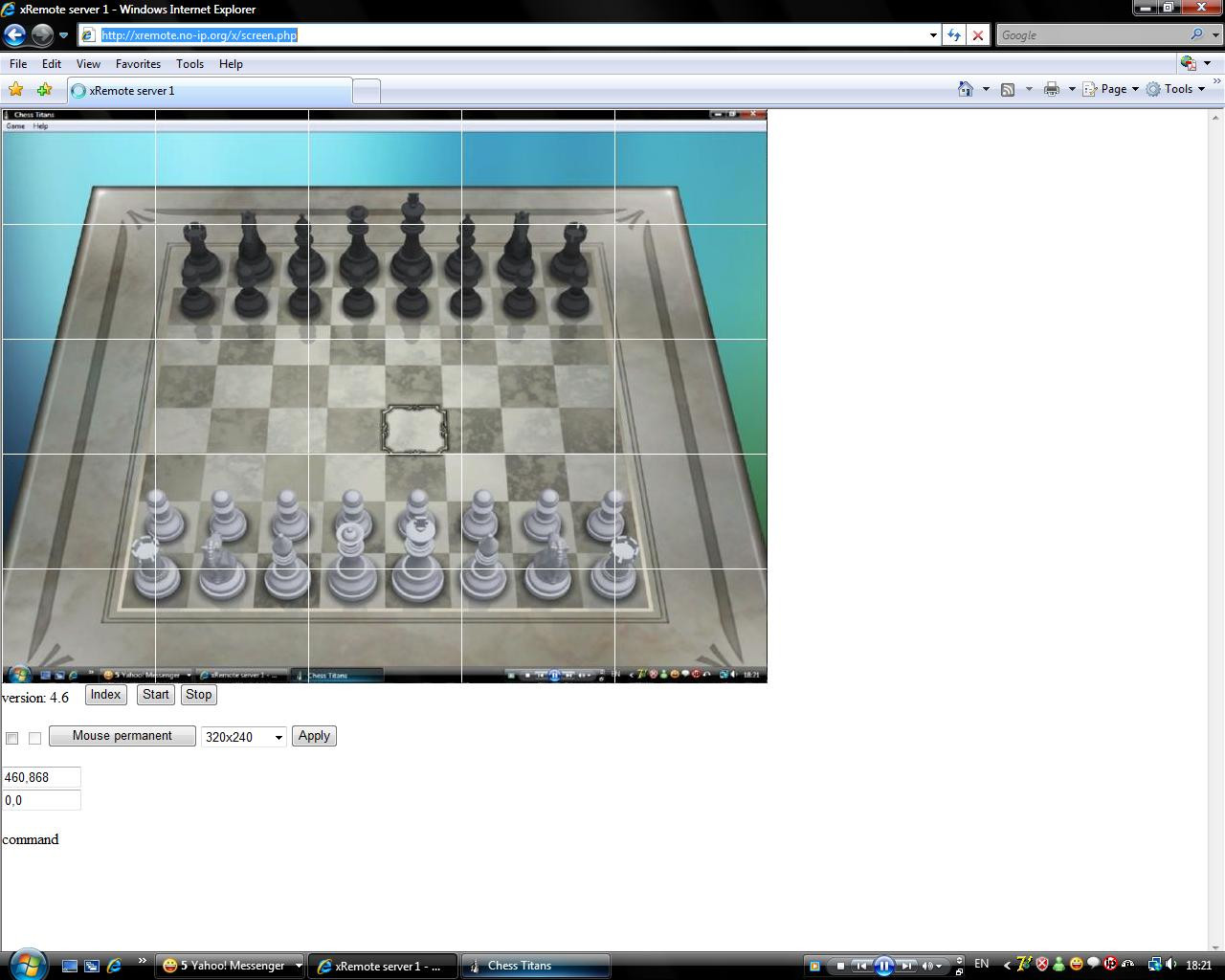
Task: Expand the search provider dropdown arrow
Action: [1216, 34]
